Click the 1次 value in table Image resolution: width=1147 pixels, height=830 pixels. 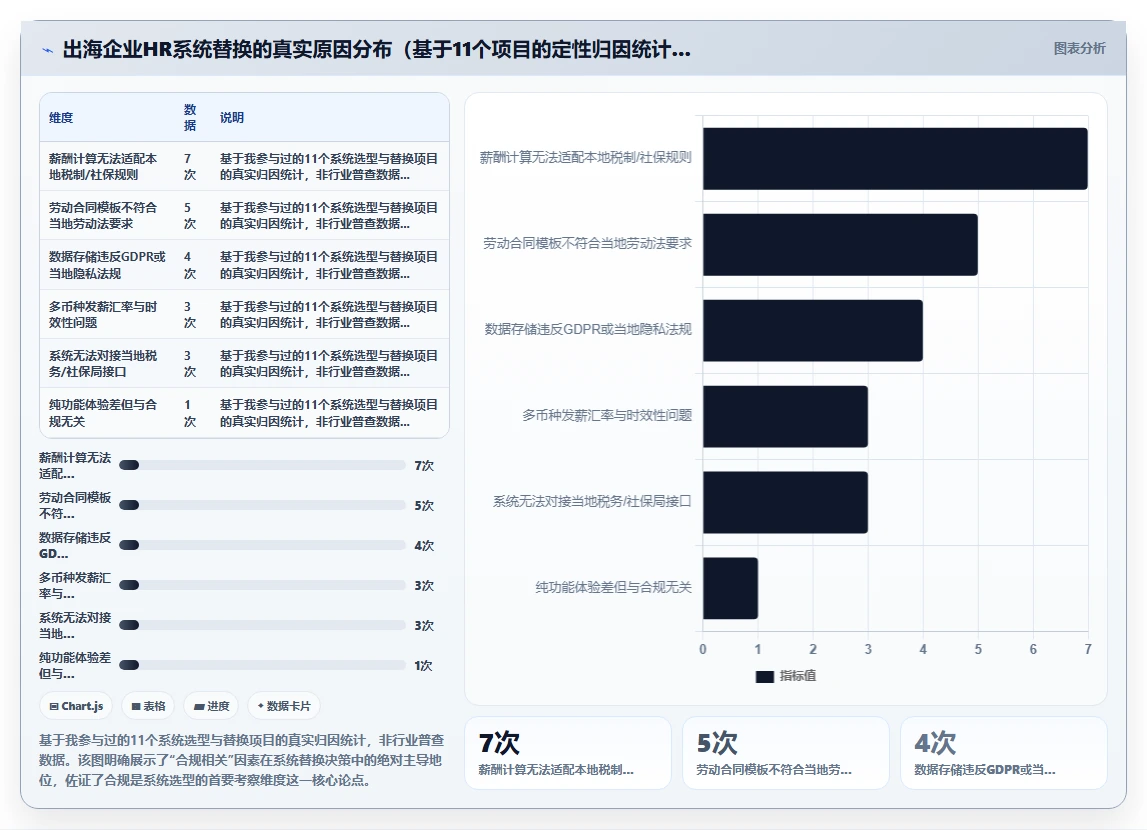click(x=189, y=412)
